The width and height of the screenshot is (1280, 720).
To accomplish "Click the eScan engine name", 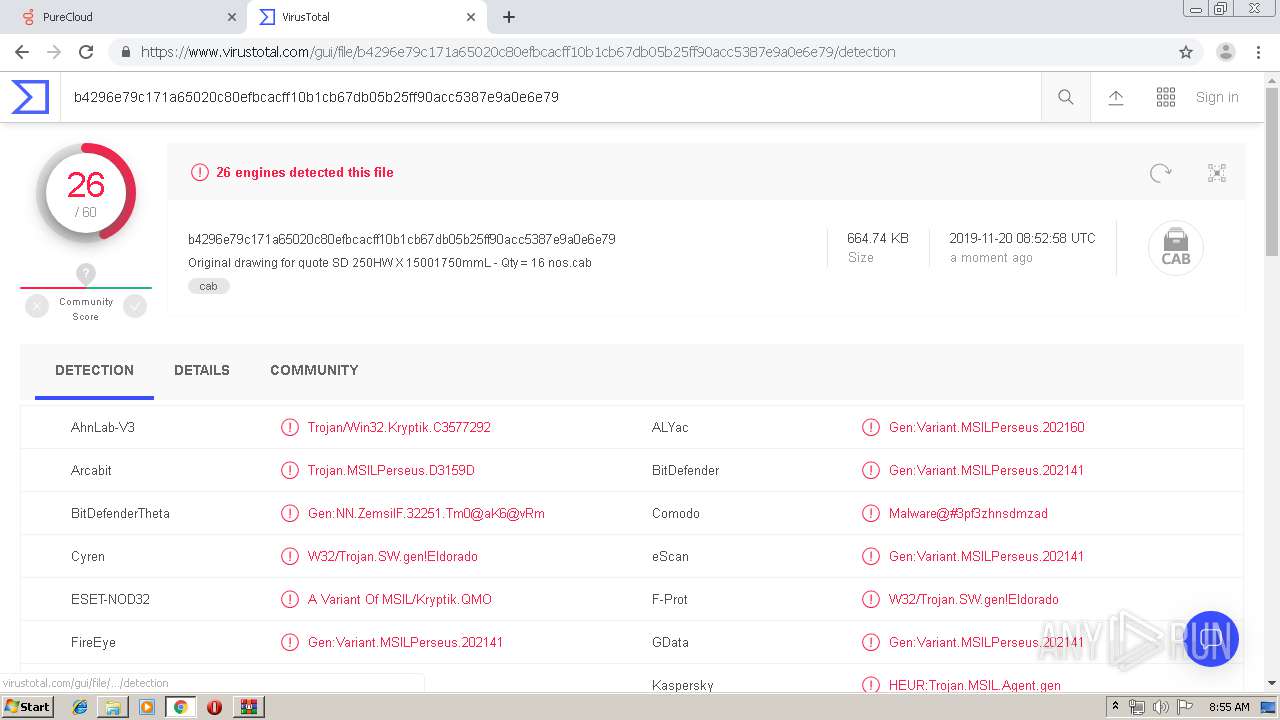I will [x=670, y=556].
